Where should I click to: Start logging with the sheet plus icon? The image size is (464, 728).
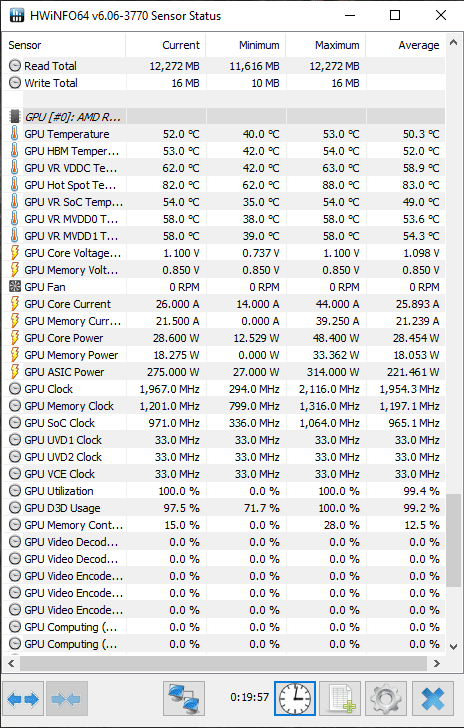point(340,698)
